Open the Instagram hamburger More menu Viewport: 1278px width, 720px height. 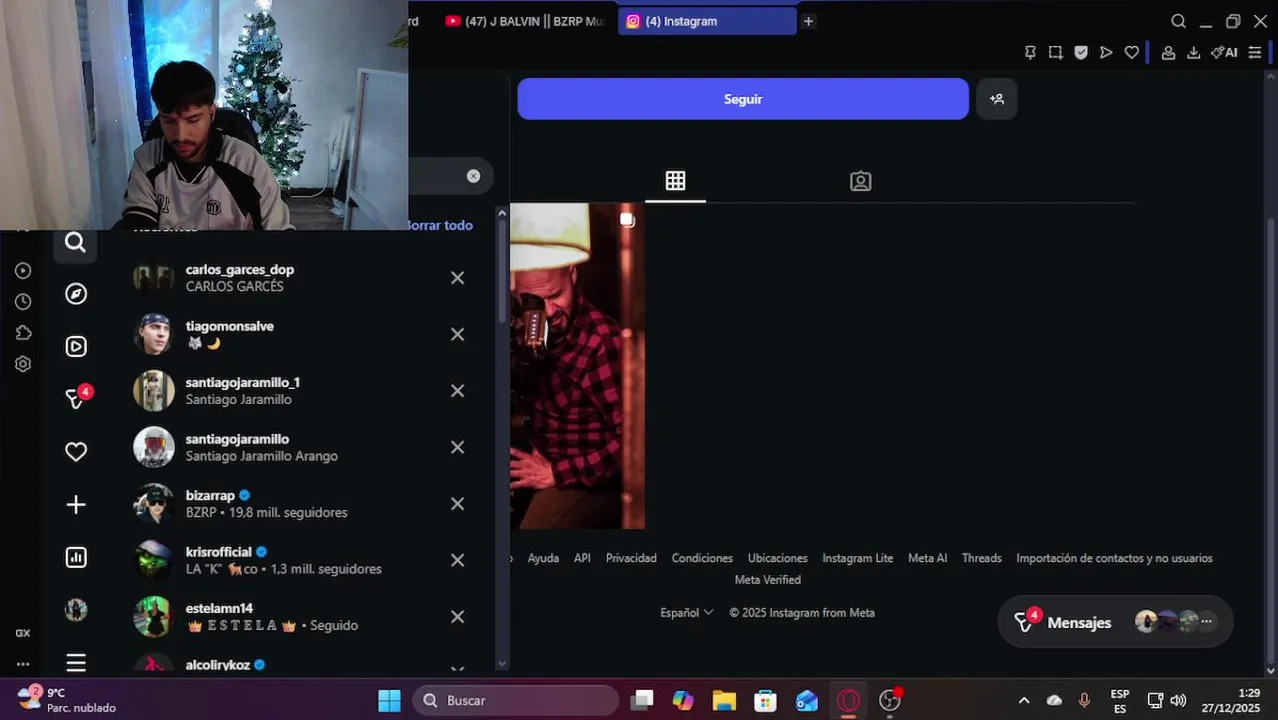(76, 662)
